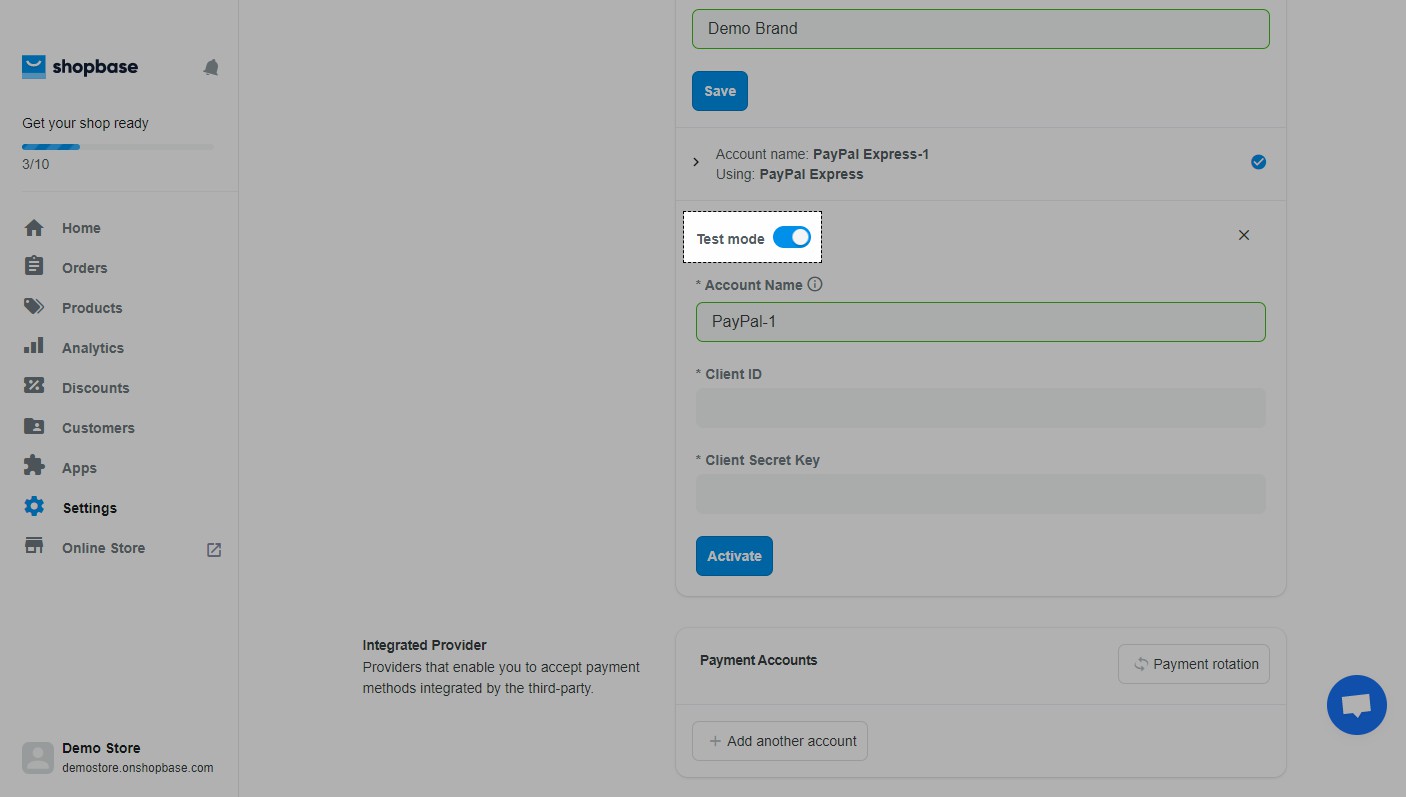
Task: Click the Payment rotation button
Action: [1193, 664]
